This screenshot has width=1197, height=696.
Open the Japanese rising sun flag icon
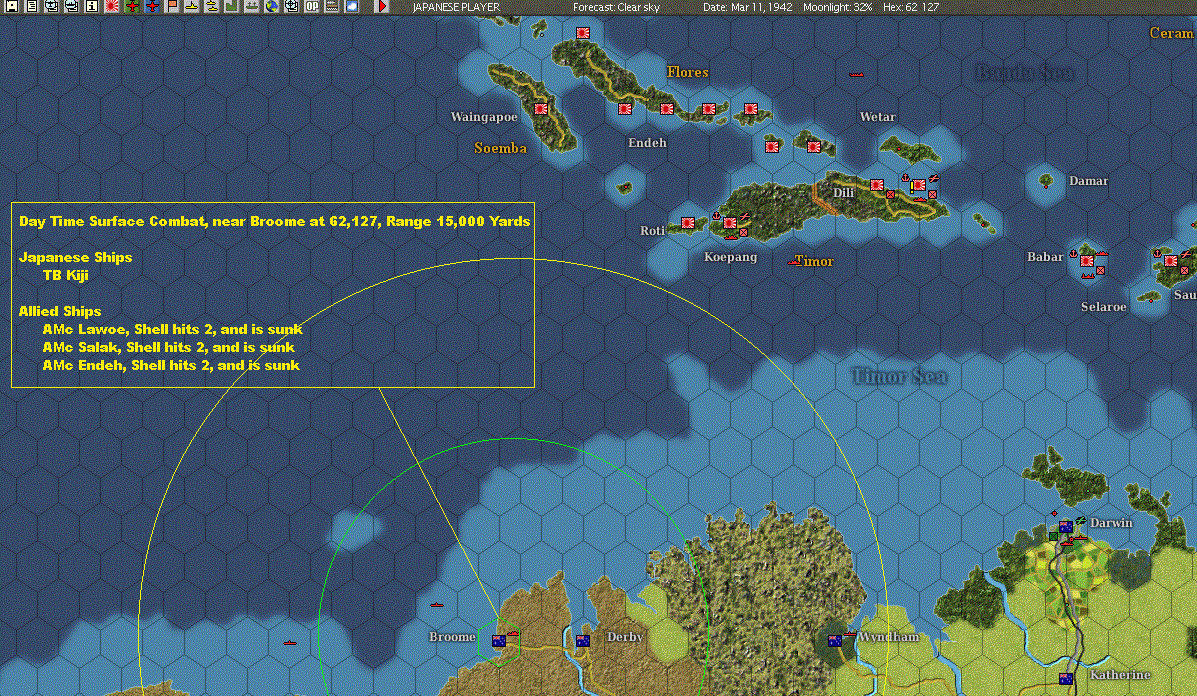point(111,6)
